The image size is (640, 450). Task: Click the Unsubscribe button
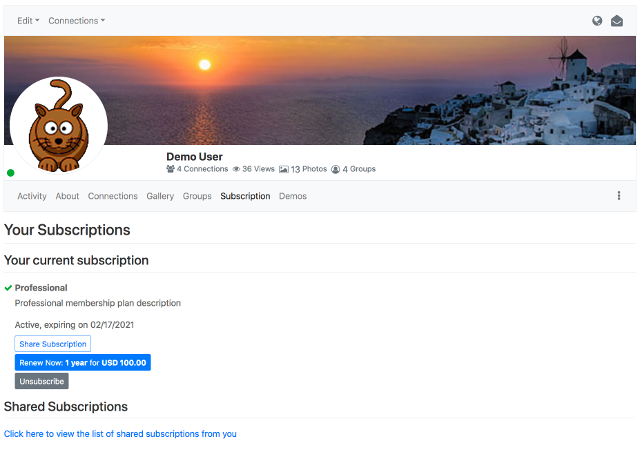[42, 381]
